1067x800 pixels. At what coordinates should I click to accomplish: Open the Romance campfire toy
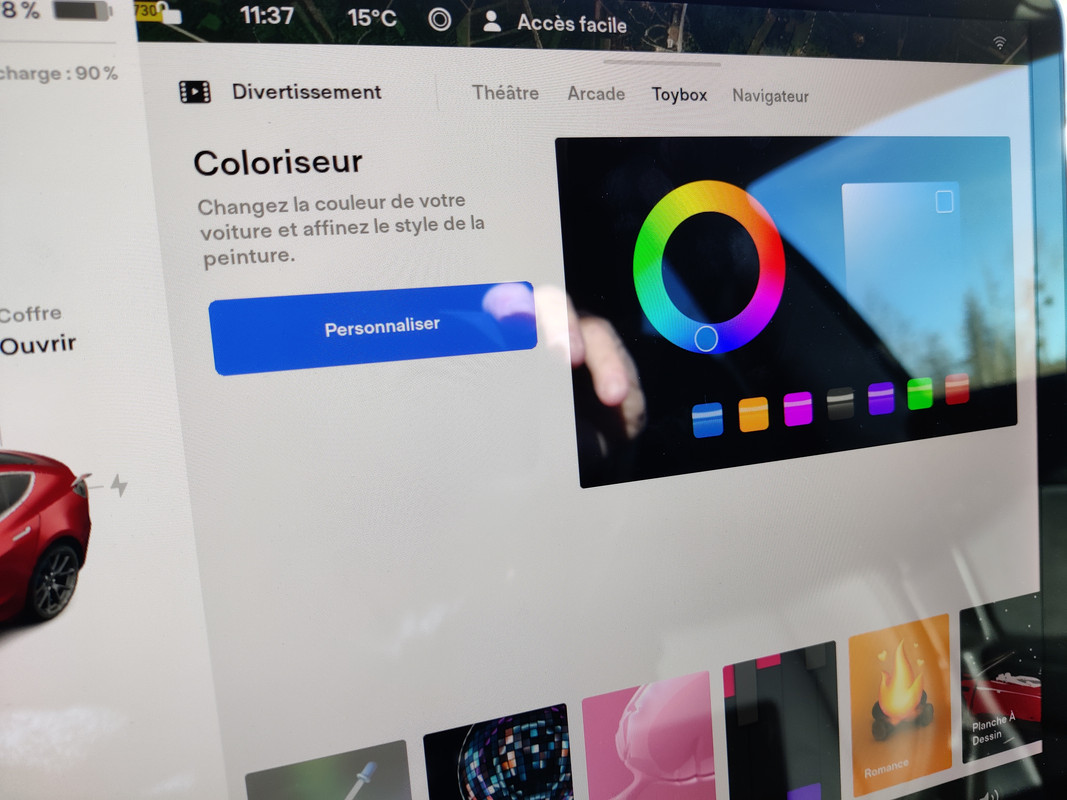[900, 703]
